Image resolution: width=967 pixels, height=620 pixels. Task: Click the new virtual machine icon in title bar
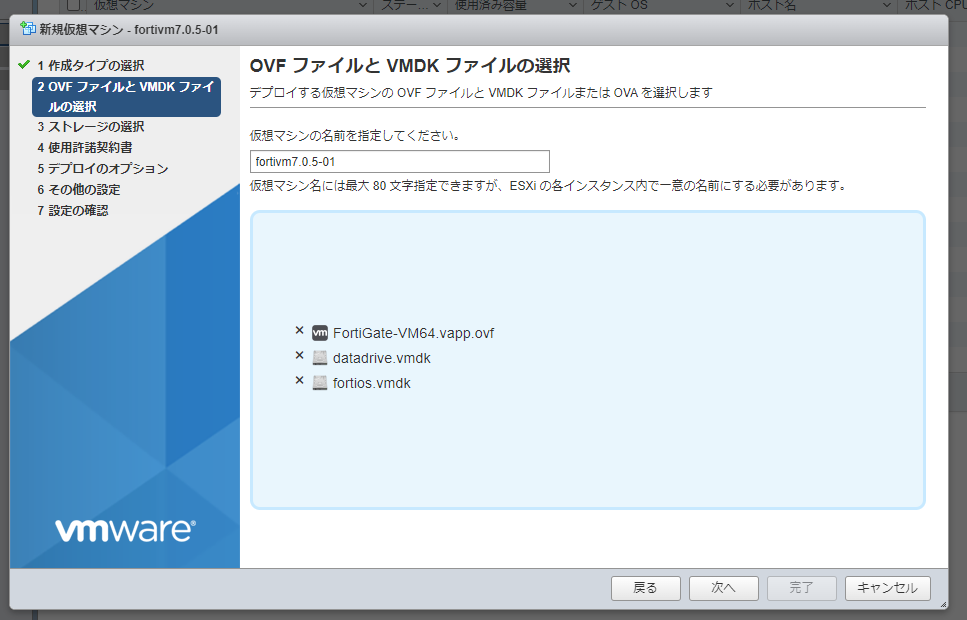(27, 28)
